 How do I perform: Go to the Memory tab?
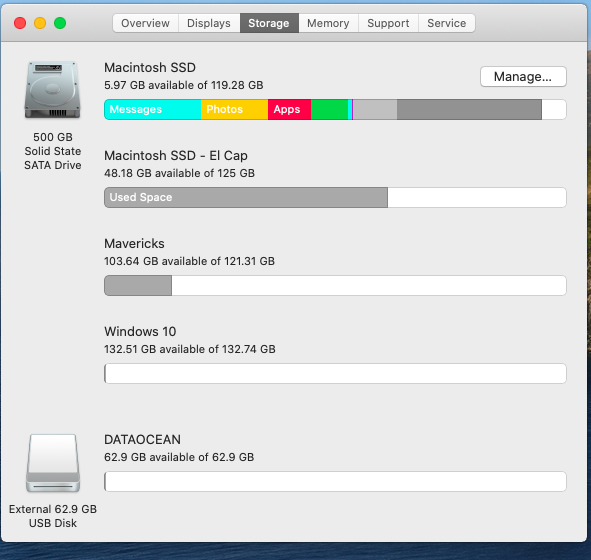[328, 23]
